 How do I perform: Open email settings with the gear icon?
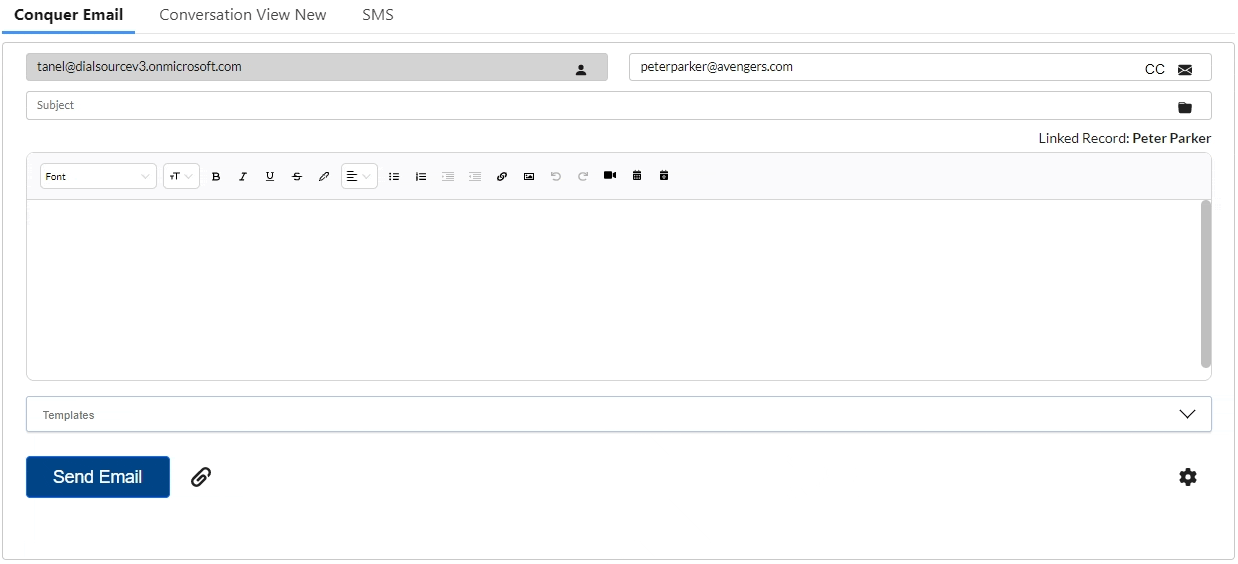coord(1187,477)
